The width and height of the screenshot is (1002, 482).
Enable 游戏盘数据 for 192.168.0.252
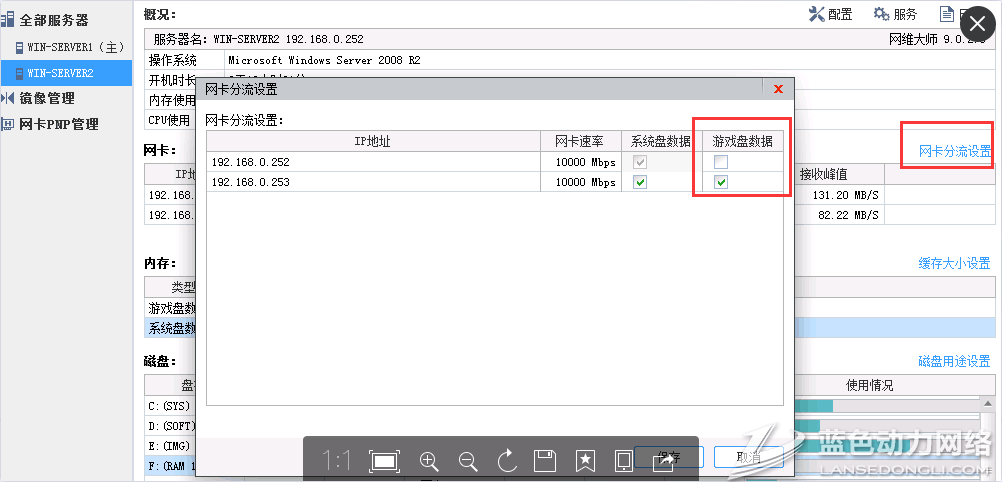coord(720,162)
